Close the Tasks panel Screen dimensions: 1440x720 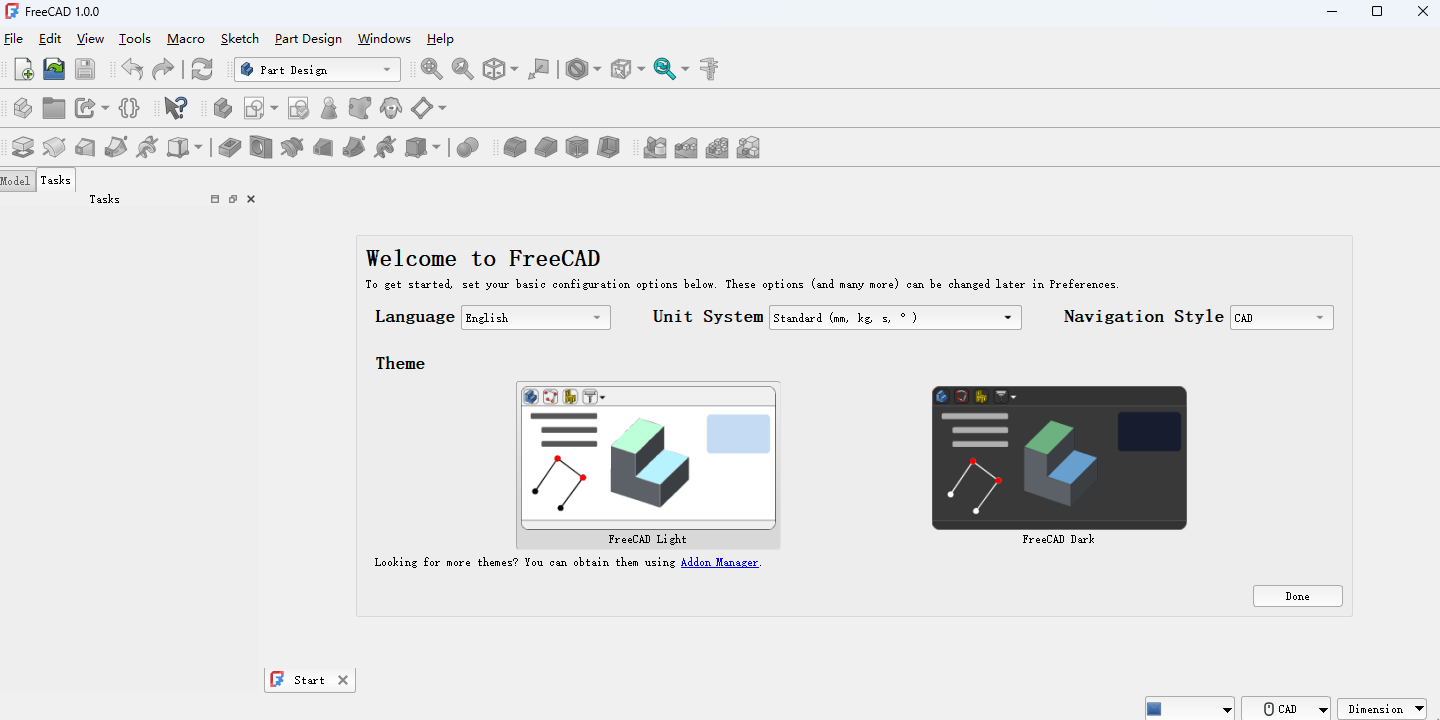tap(251, 199)
